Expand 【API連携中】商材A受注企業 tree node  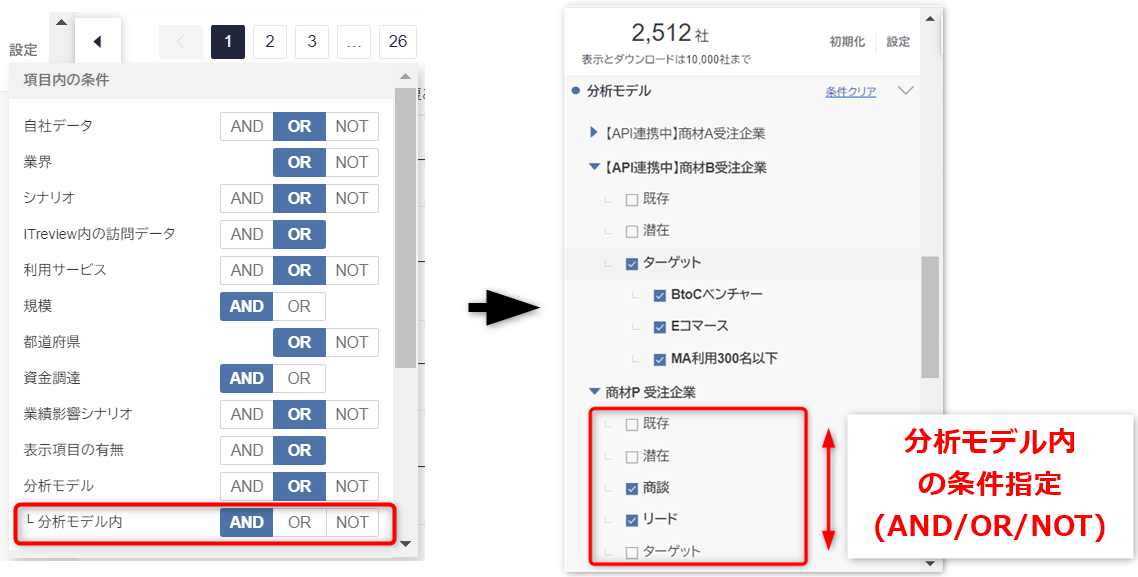pos(594,132)
